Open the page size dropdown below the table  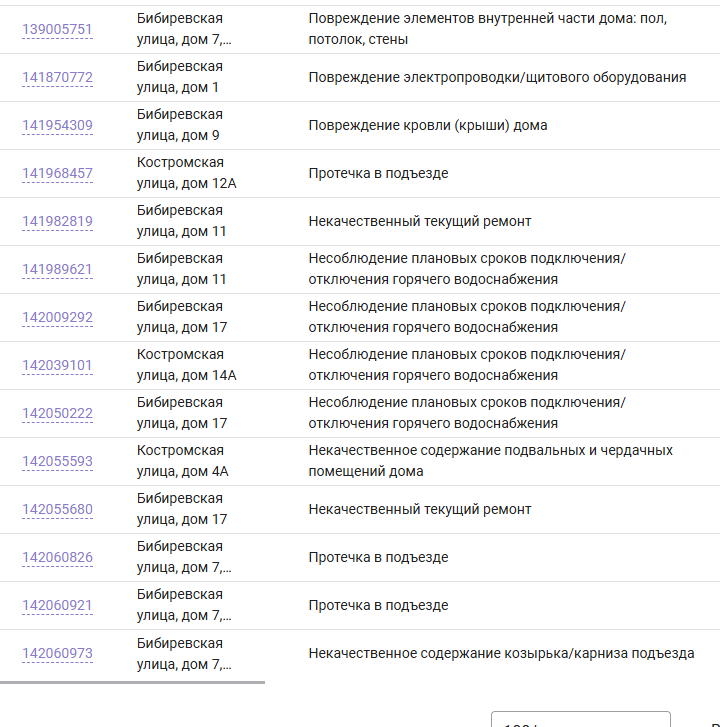tap(580, 719)
